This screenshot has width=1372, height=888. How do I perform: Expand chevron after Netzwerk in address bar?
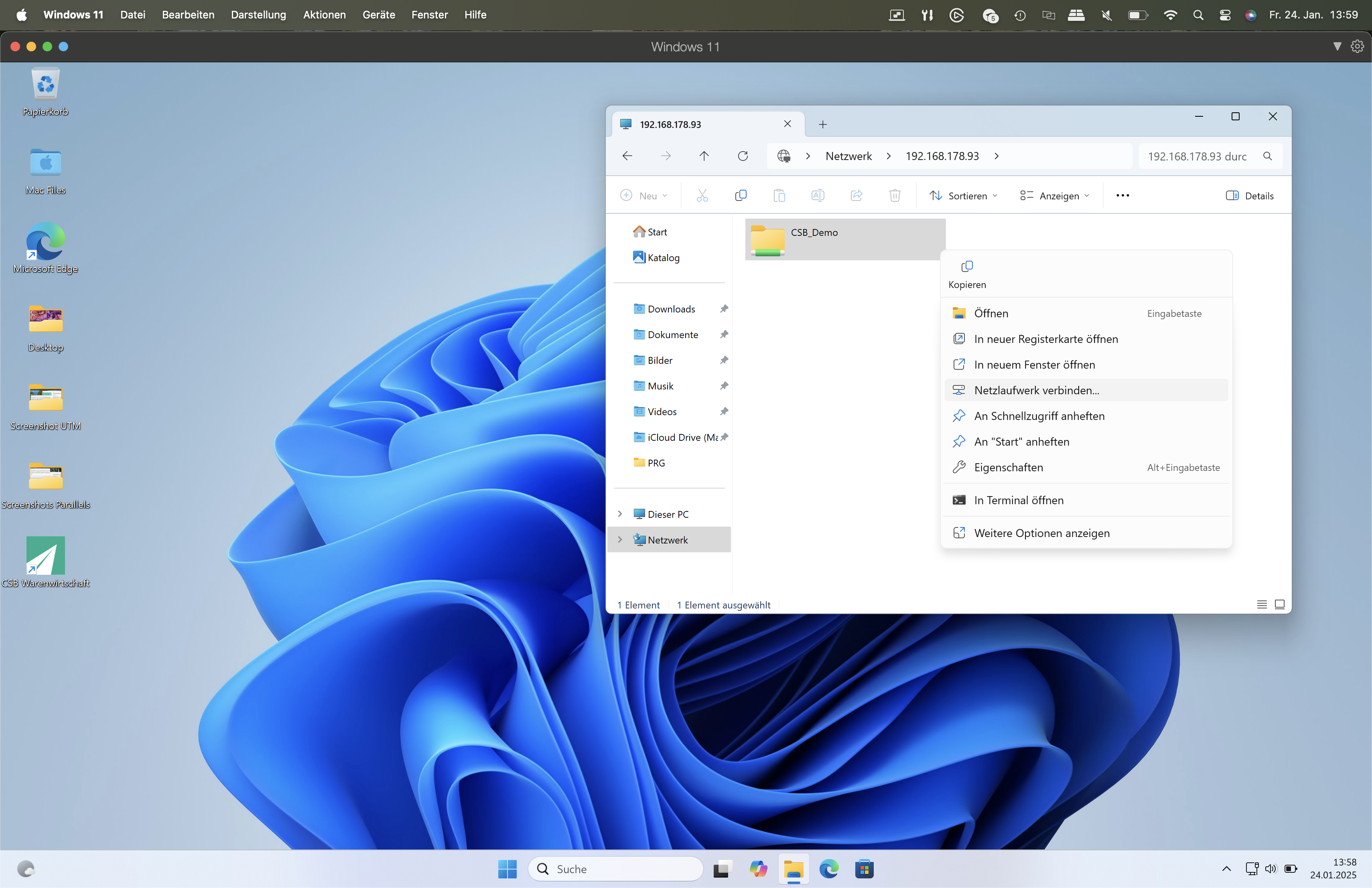[x=888, y=156]
